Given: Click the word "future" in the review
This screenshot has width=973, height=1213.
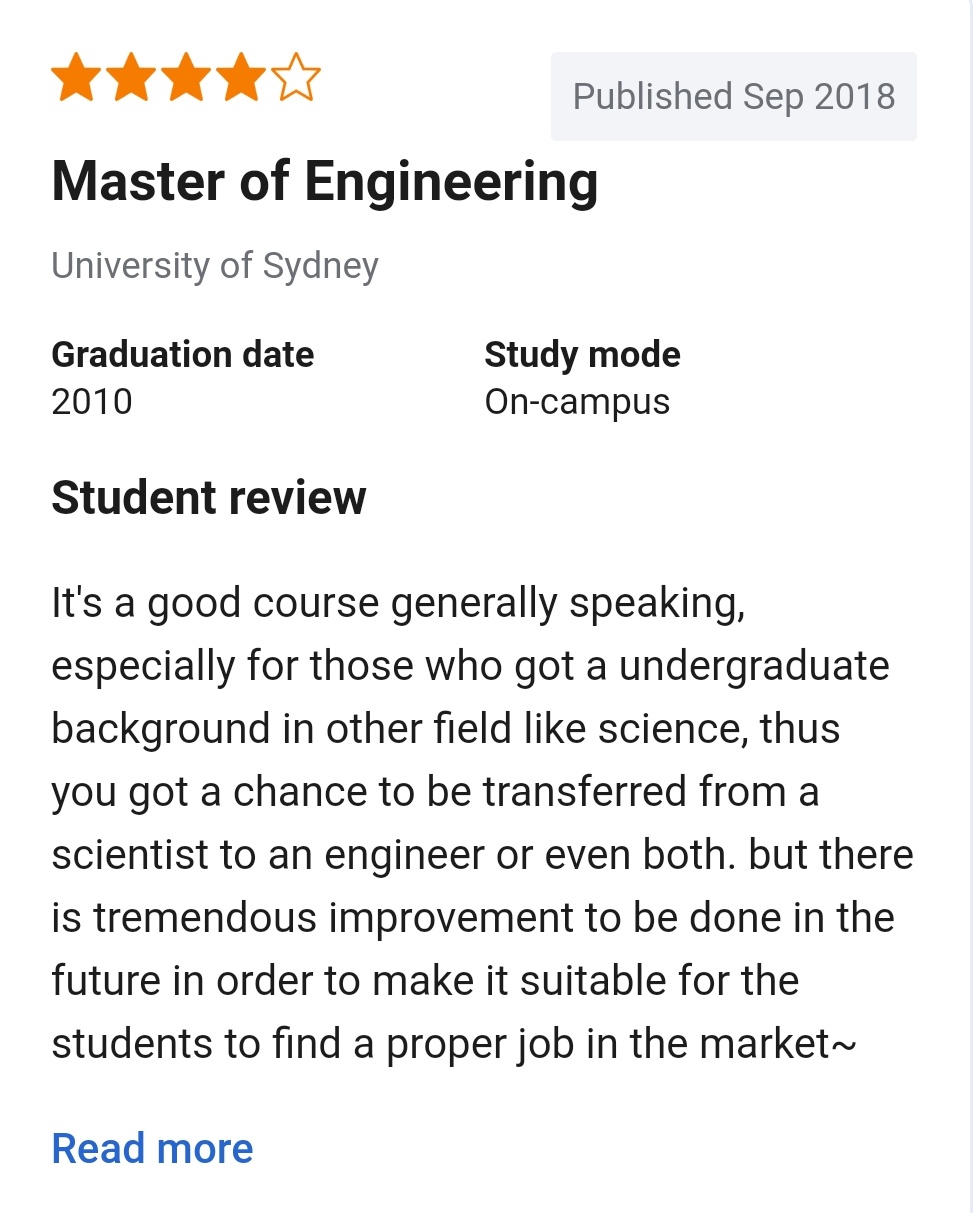Looking at the screenshot, I should [106, 981].
